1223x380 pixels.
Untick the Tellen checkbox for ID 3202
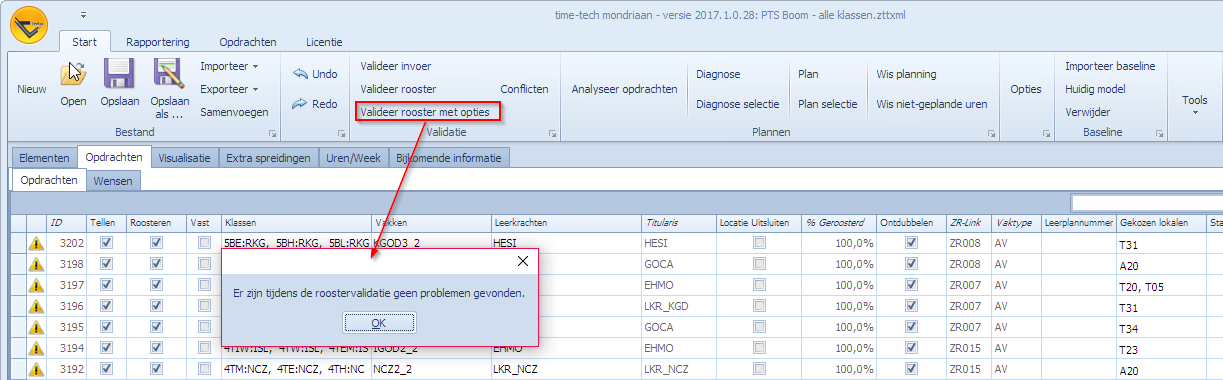tap(107, 243)
